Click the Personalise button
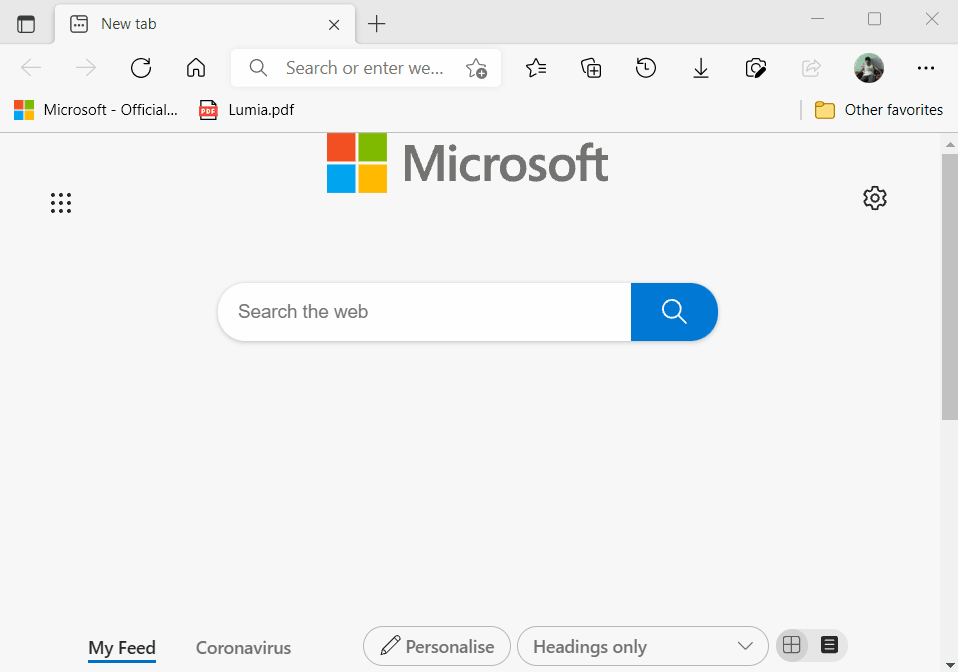This screenshot has height=672, width=958. 436,645
